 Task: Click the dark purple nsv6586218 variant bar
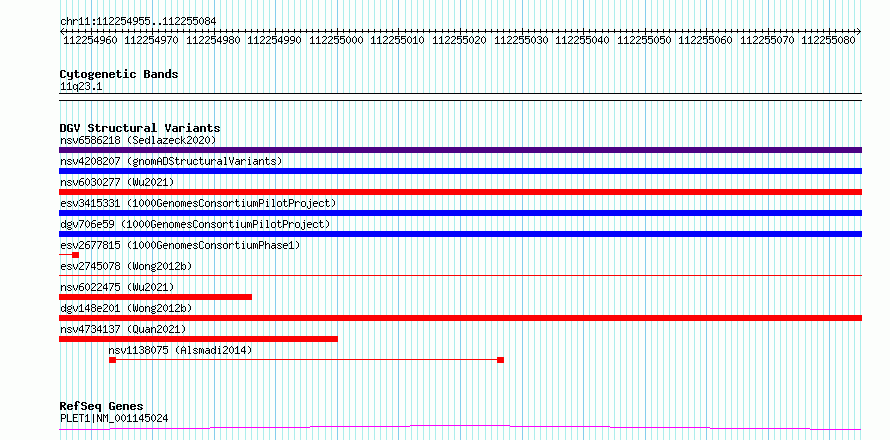(x=460, y=150)
